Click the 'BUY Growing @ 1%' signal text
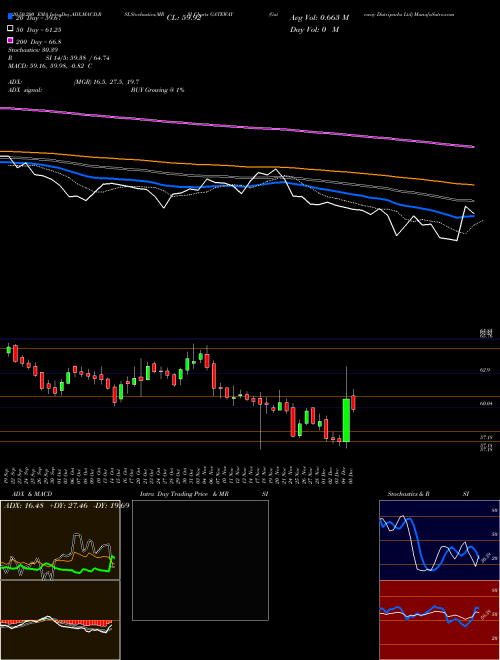Viewport: 500px width, 660px height. [x=157, y=90]
